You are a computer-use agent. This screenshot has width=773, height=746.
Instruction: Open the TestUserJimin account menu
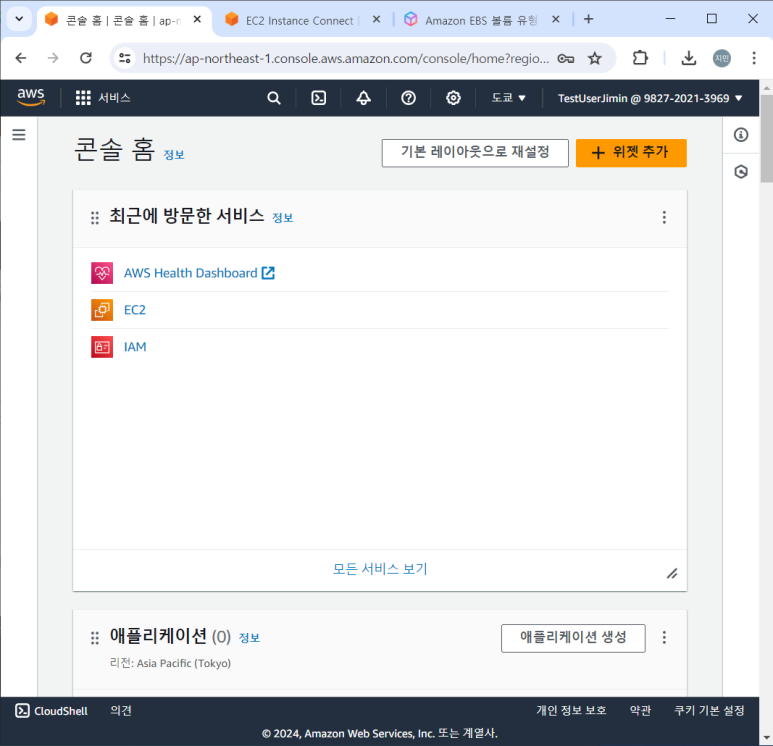(650, 98)
